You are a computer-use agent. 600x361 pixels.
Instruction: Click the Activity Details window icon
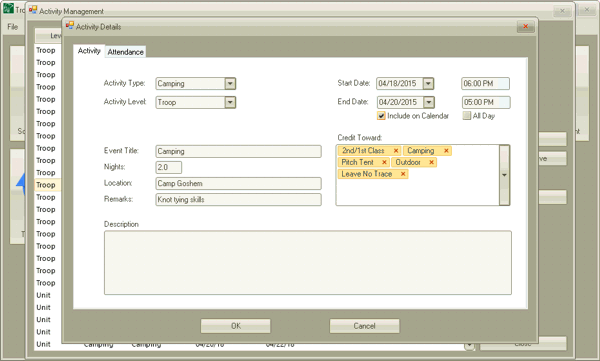point(70,26)
